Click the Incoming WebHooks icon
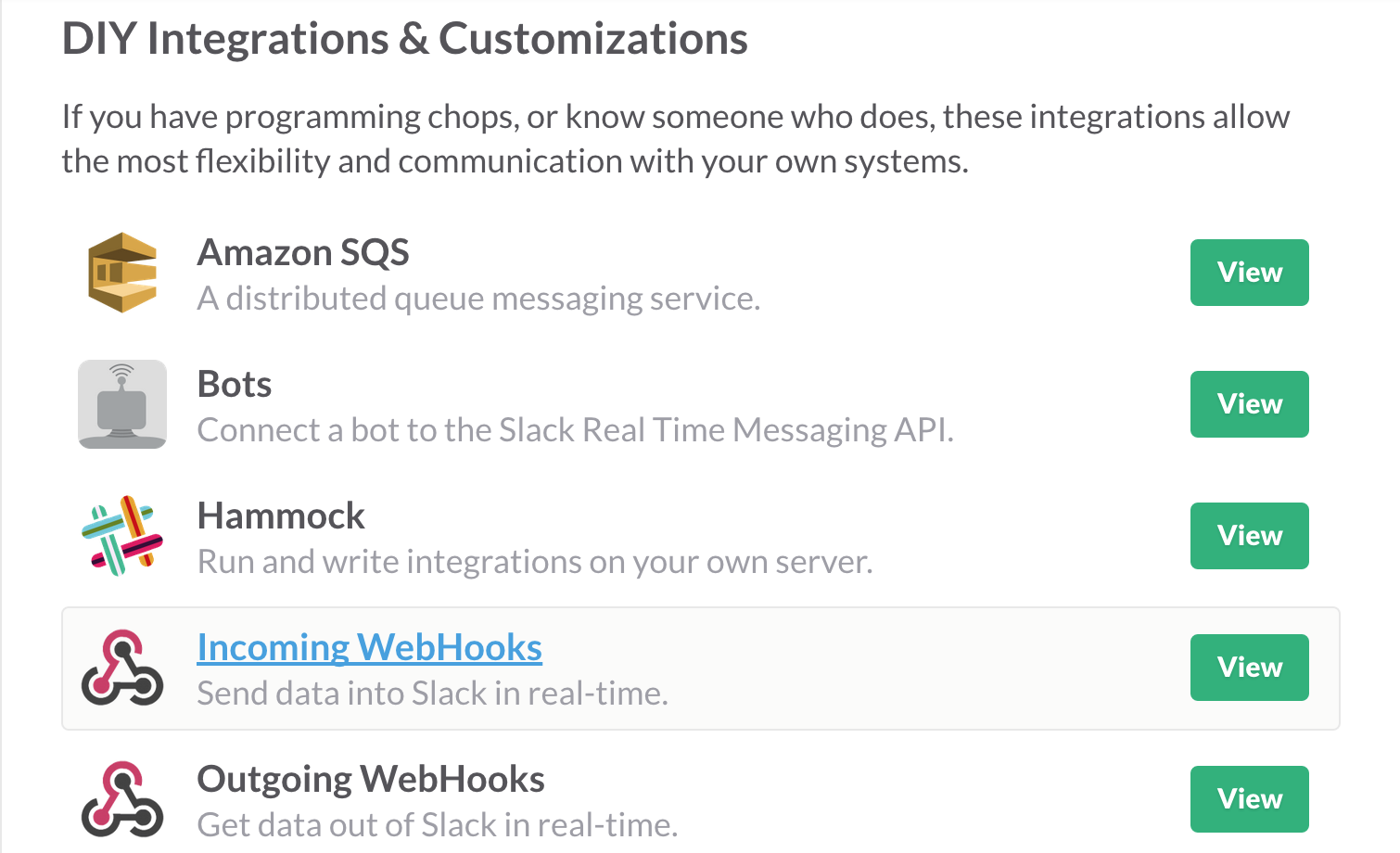Viewport: 1400px width, 853px height. click(x=122, y=668)
